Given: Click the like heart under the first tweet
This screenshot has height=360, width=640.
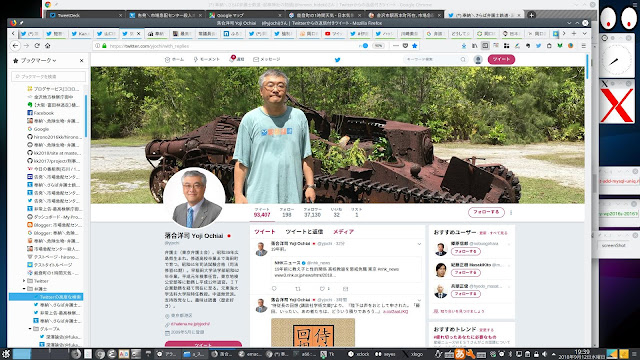Looking at the screenshot, I should (x=322, y=289).
